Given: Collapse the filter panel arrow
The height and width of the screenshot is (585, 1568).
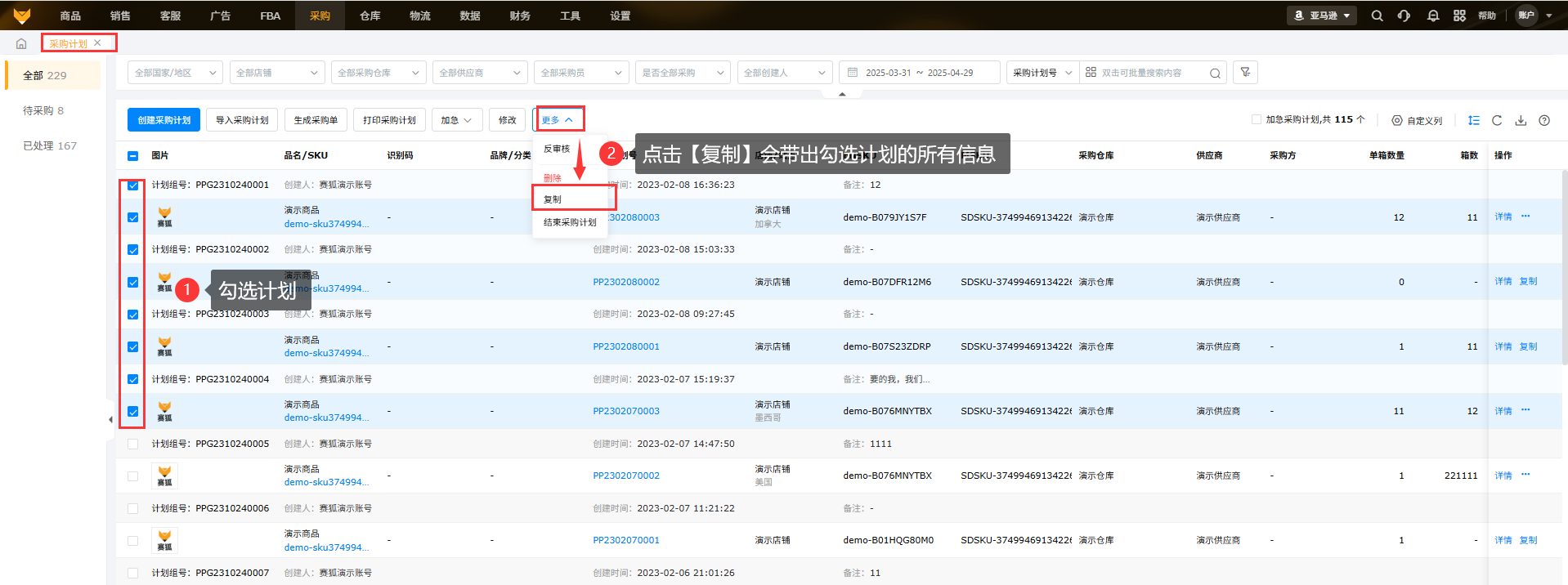Looking at the screenshot, I should (x=842, y=94).
